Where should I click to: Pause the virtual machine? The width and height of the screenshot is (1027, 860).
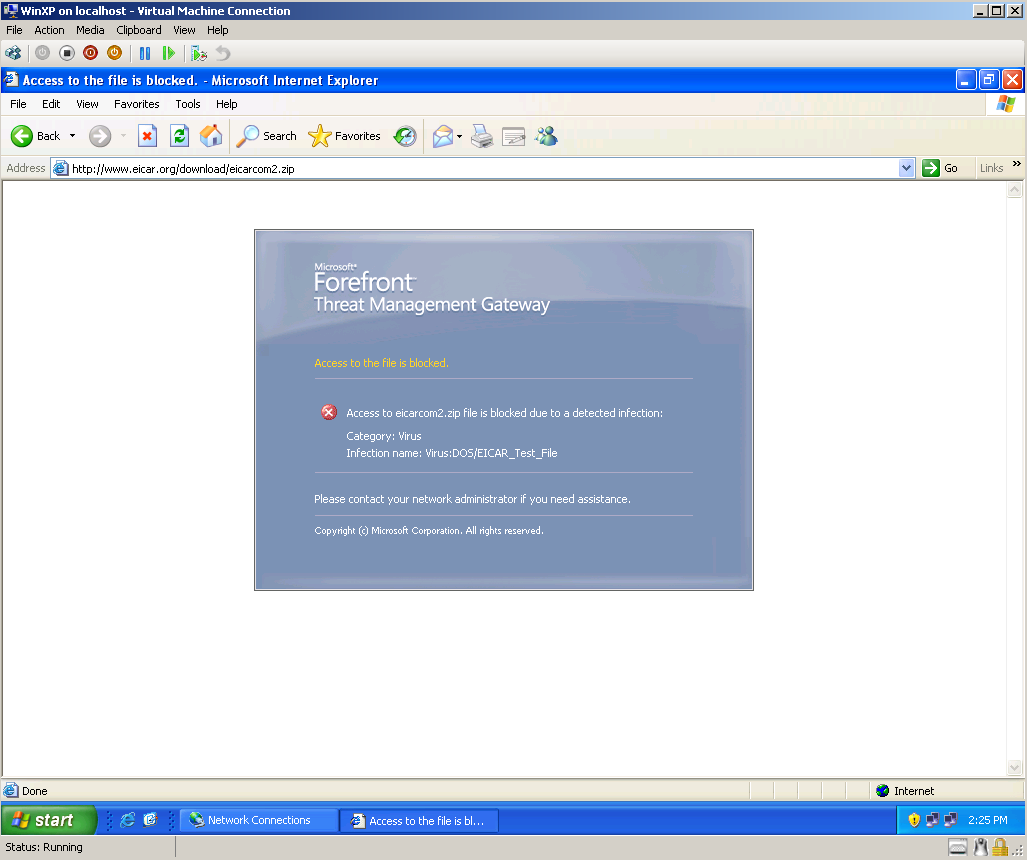click(145, 53)
